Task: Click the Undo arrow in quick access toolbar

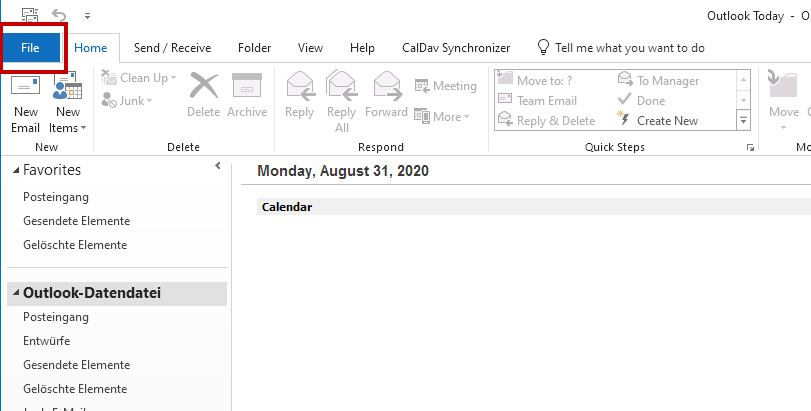Action: pos(59,16)
